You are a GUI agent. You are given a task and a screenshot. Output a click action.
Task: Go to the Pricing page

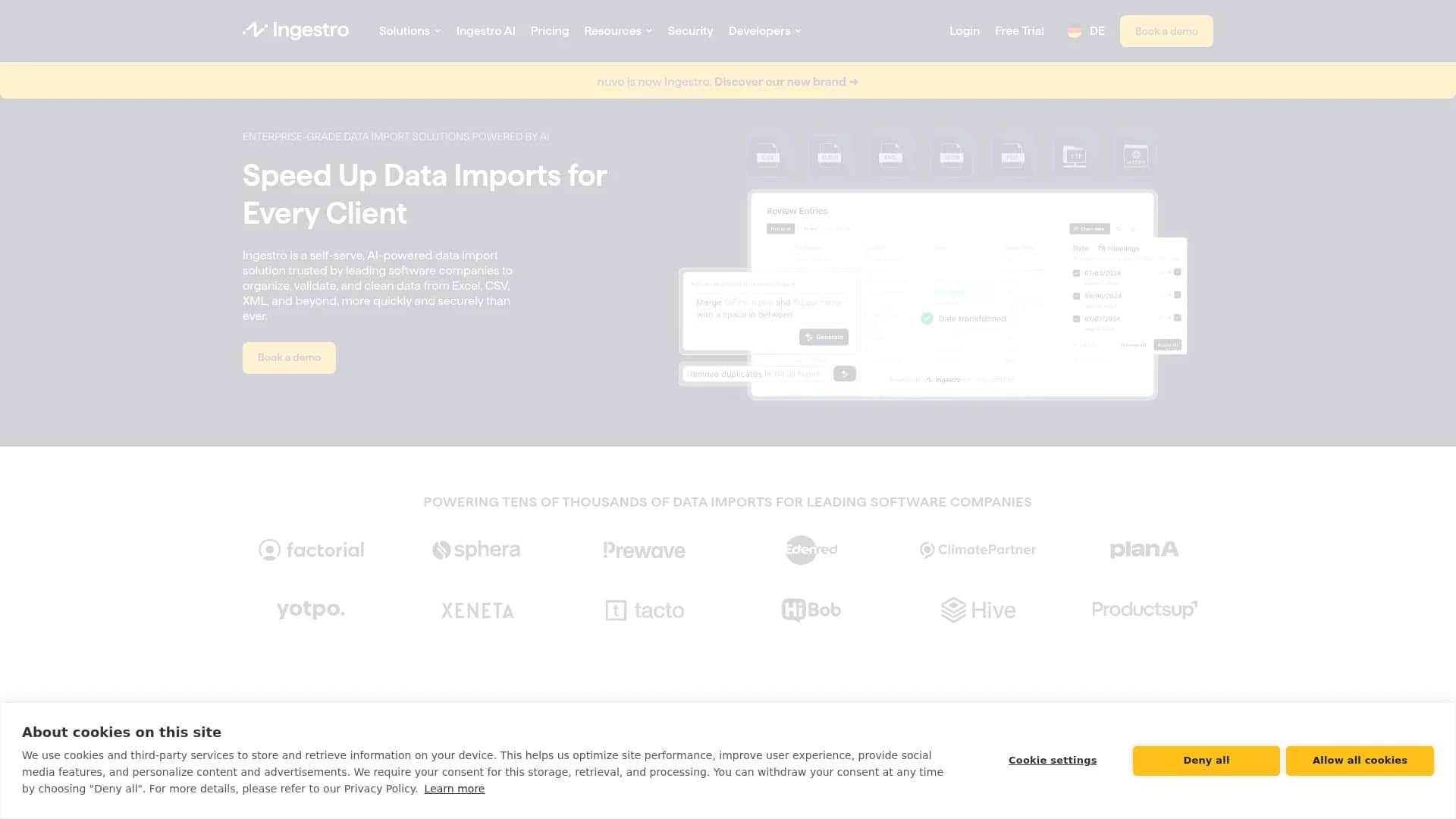coord(550,31)
